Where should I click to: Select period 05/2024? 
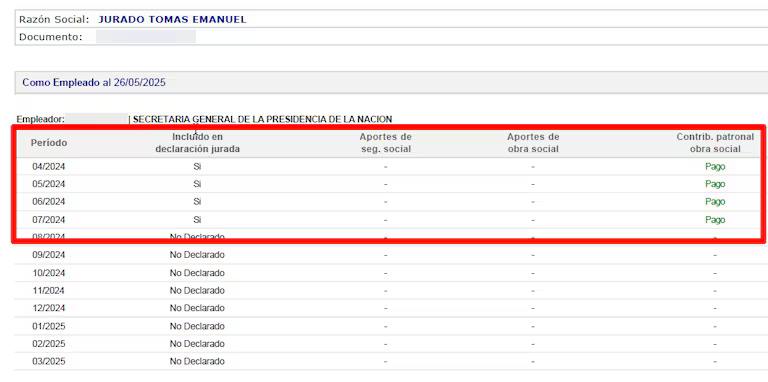tap(49, 184)
